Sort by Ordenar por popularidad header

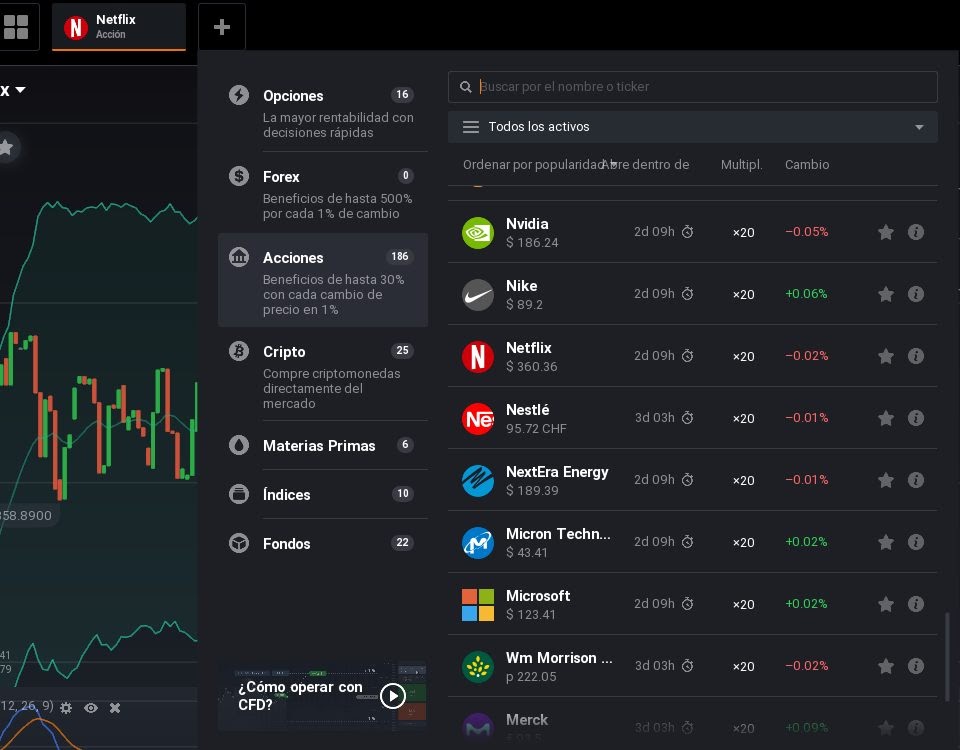534,165
